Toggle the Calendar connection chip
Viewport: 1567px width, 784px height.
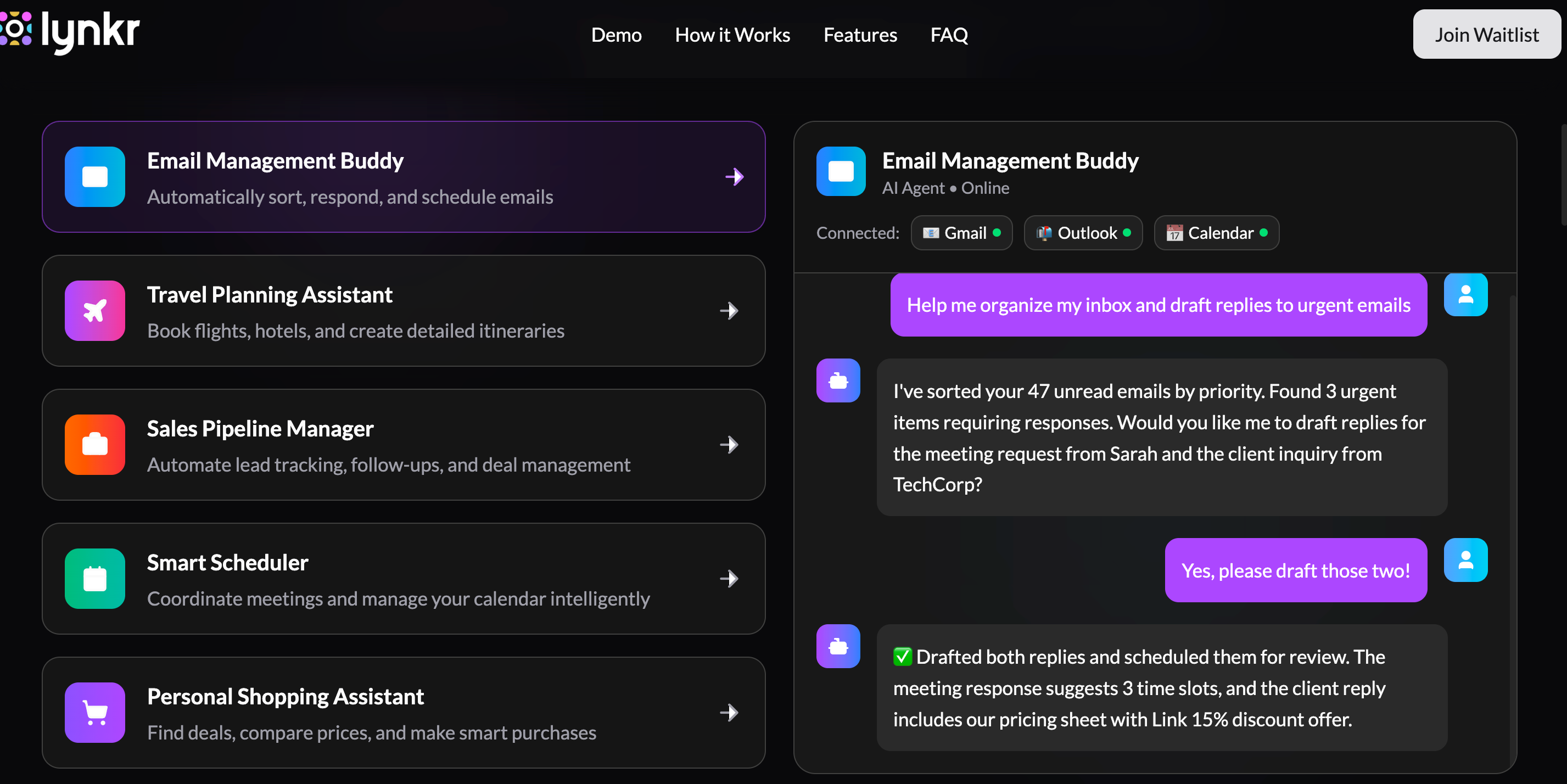click(1216, 233)
